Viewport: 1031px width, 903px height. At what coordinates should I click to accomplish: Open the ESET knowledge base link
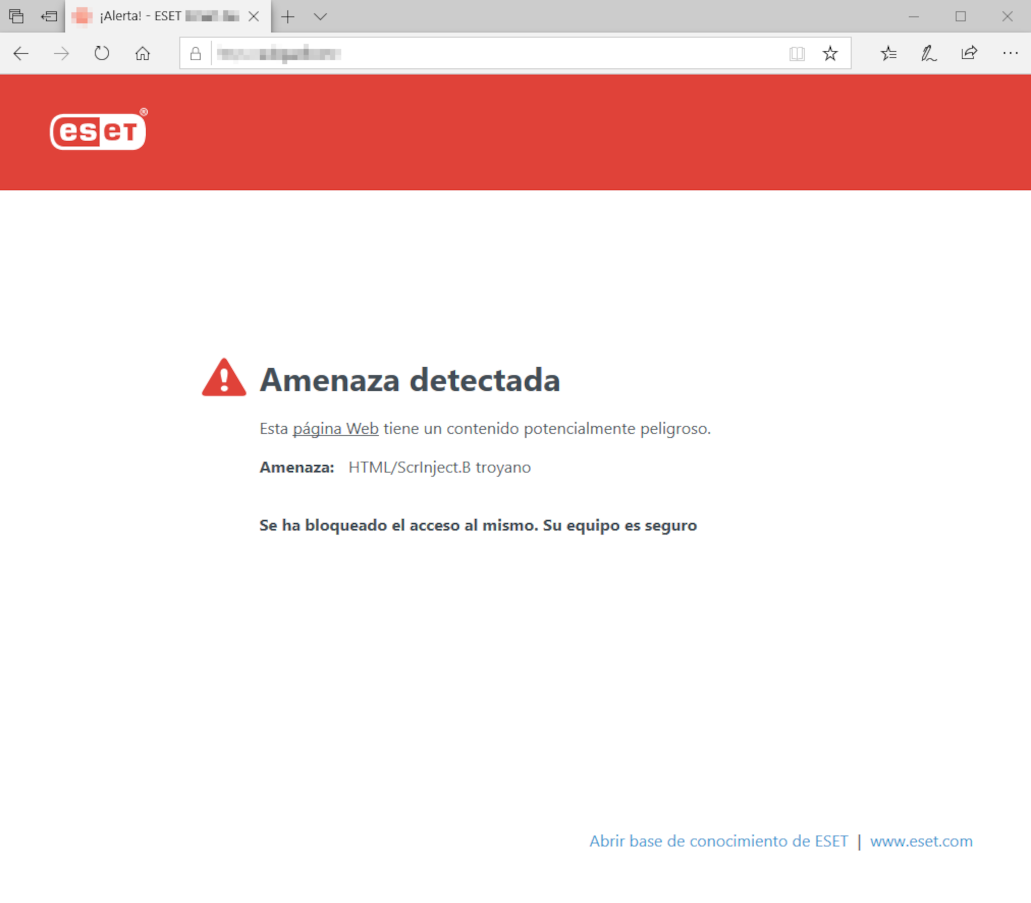pos(718,841)
